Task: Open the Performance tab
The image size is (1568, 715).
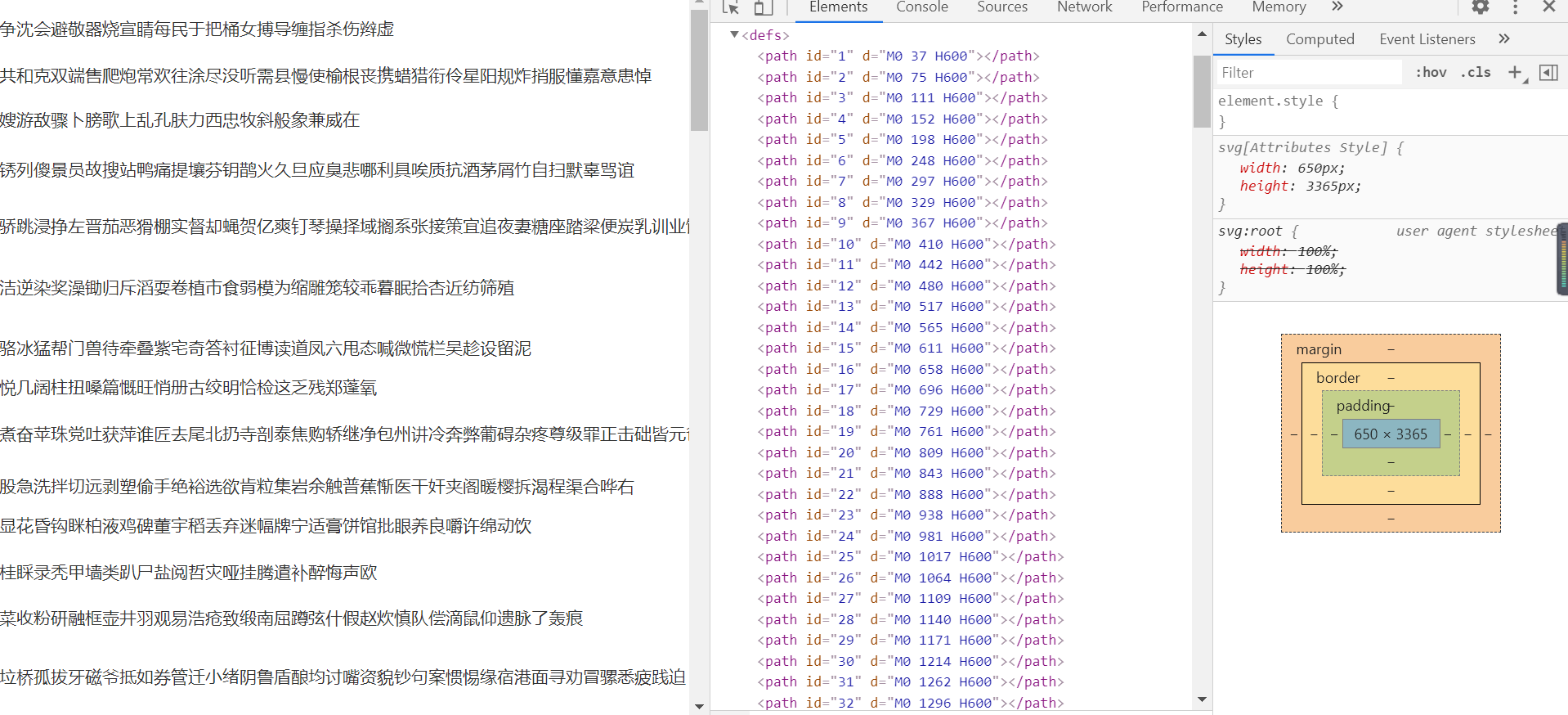Action: [x=1182, y=7]
